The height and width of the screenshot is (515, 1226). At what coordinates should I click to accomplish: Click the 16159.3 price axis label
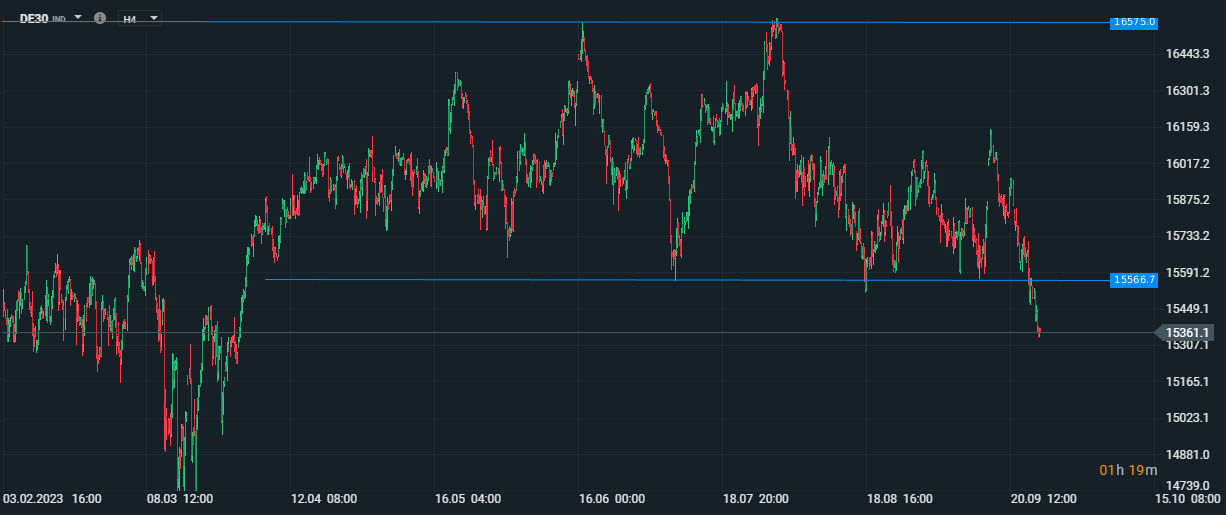(1189, 126)
